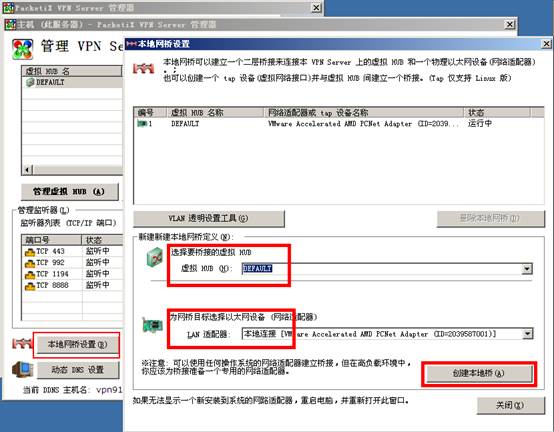This screenshot has width=554, height=432.
Task: Close the rear VPN Server manager window
Action: tap(317, 8)
